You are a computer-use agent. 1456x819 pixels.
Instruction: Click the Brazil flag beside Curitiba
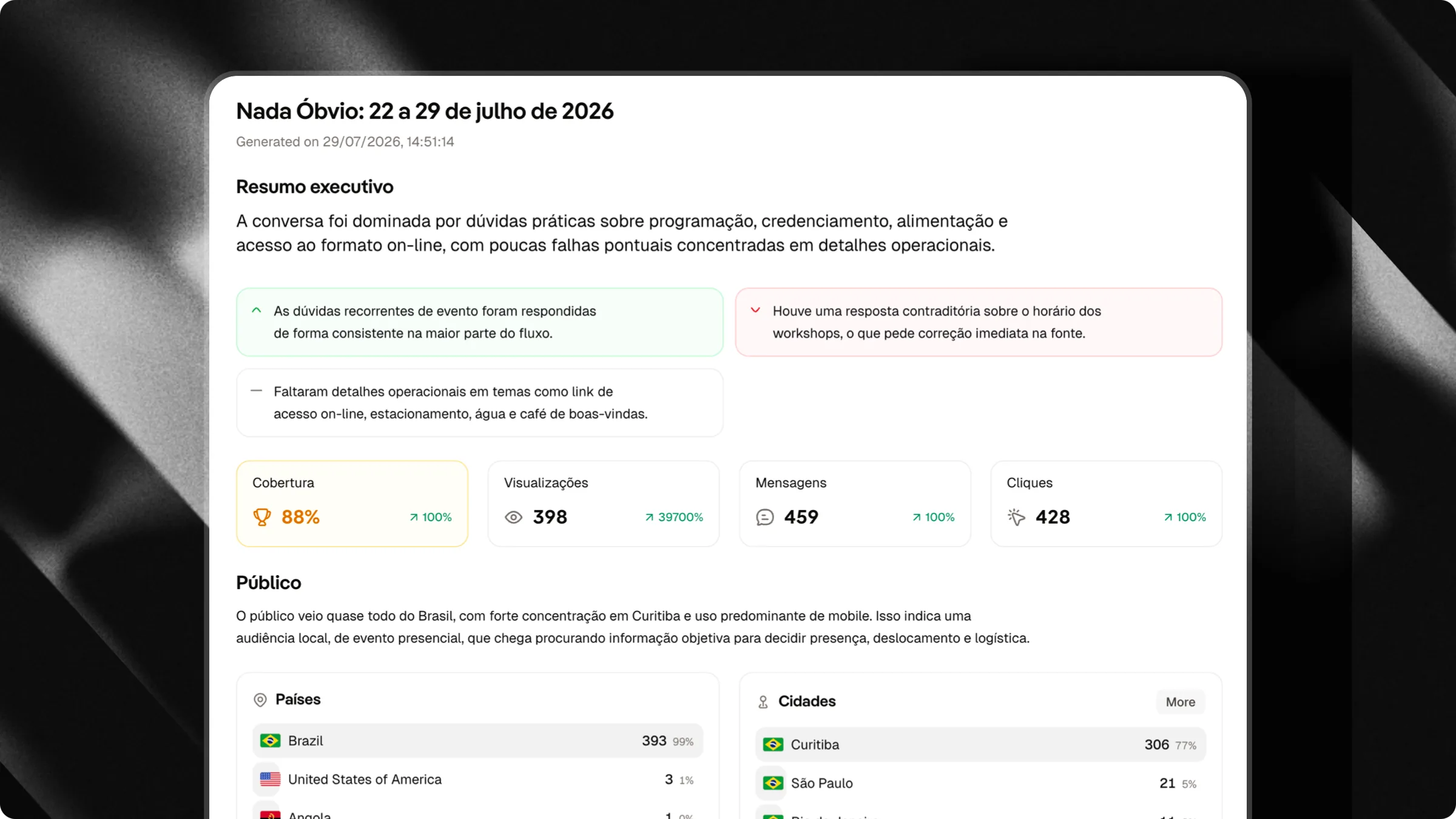773,744
